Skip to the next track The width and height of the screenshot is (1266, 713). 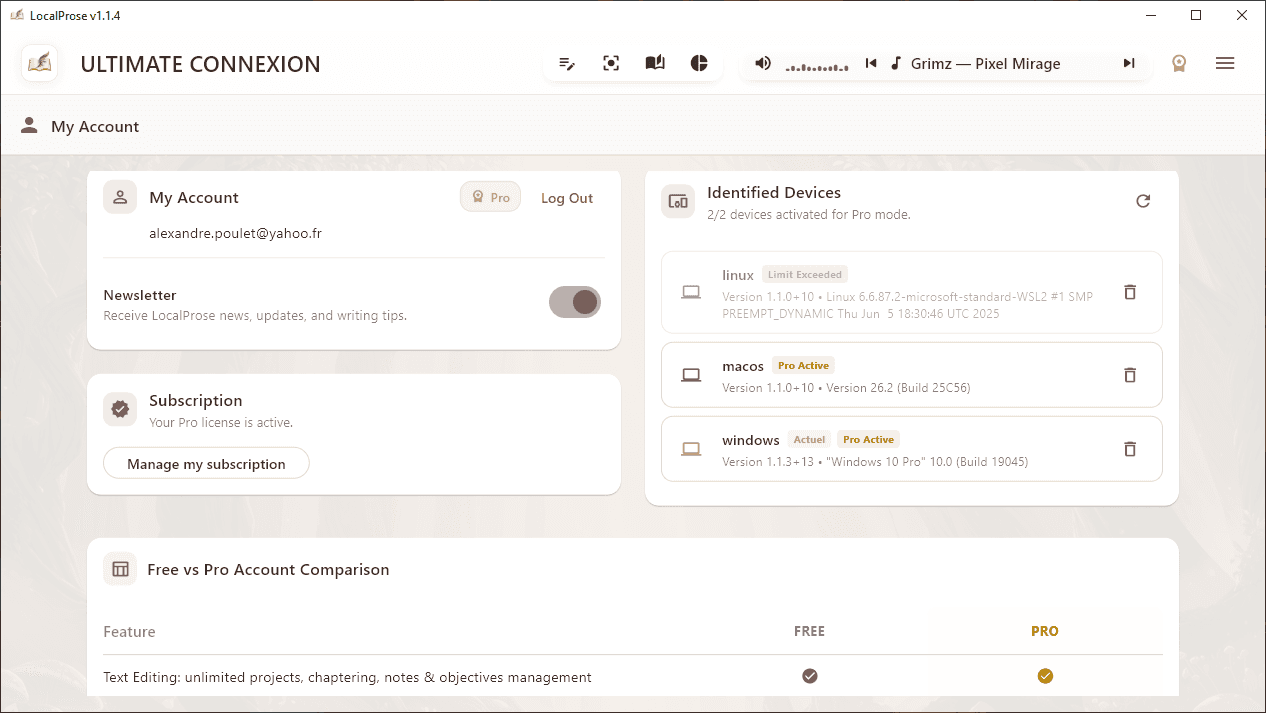tap(1129, 63)
